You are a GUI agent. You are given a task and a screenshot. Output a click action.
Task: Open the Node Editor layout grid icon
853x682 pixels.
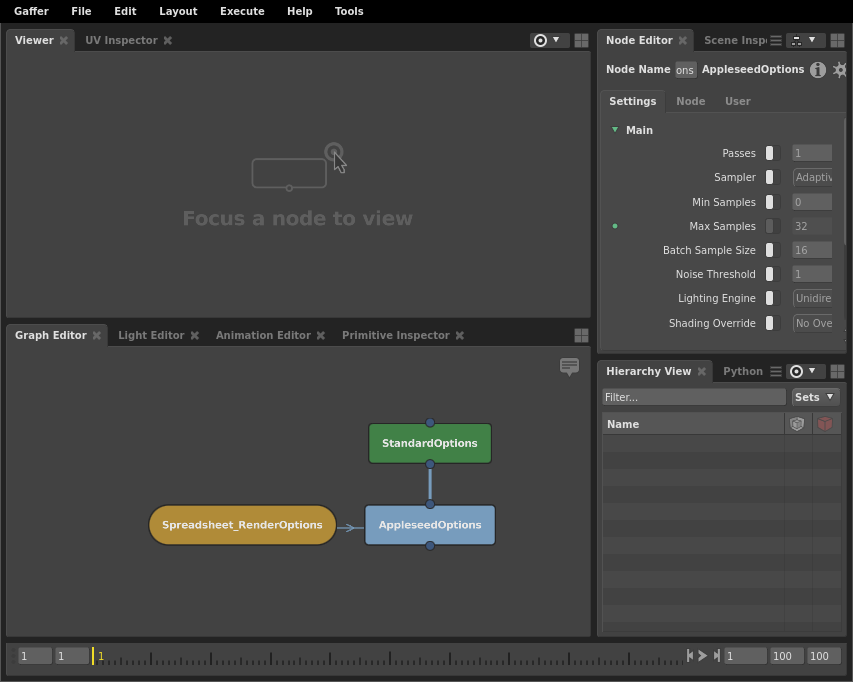(x=837, y=40)
